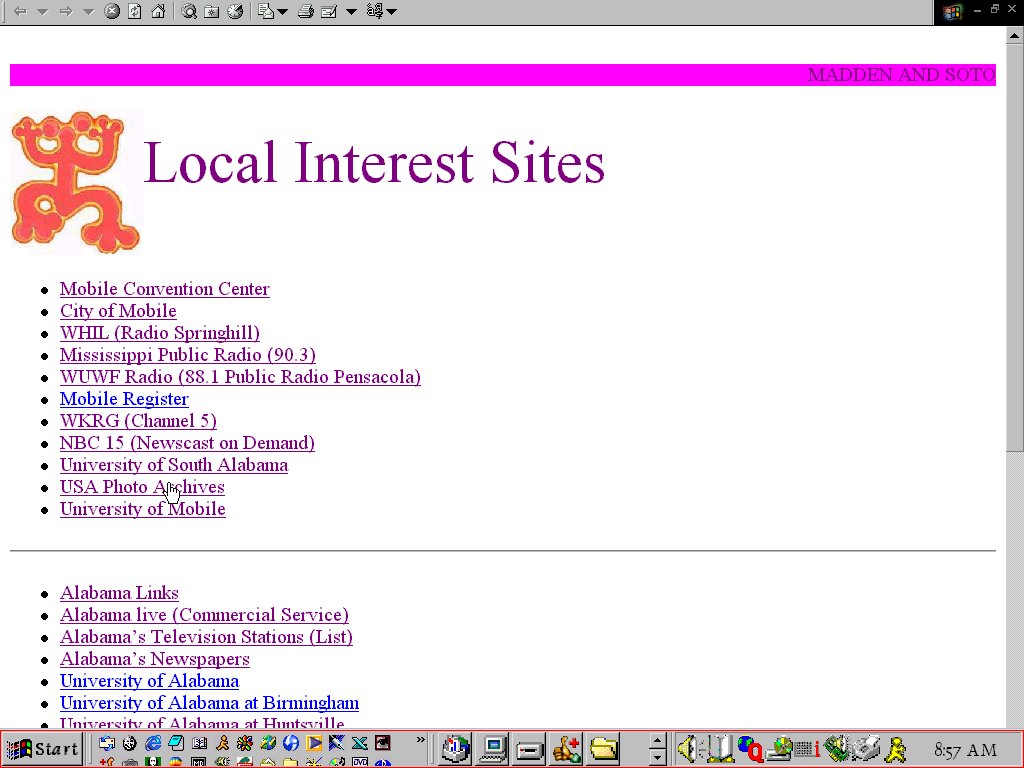Click the taskbar toolbar scroll-down stepper
Viewport: 1024px width, 768px height.
(657, 756)
